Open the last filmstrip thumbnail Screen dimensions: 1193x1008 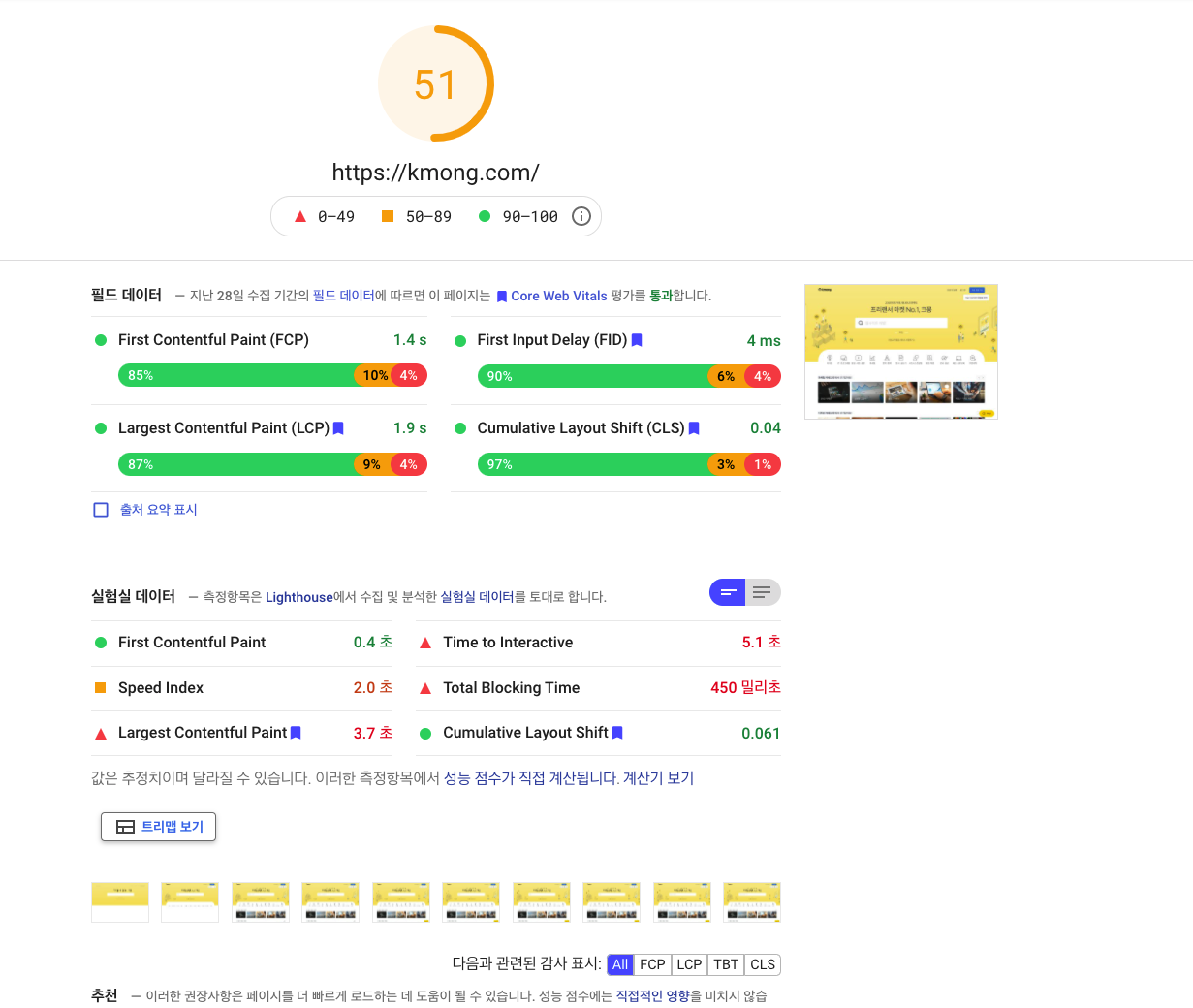click(752, 902)
